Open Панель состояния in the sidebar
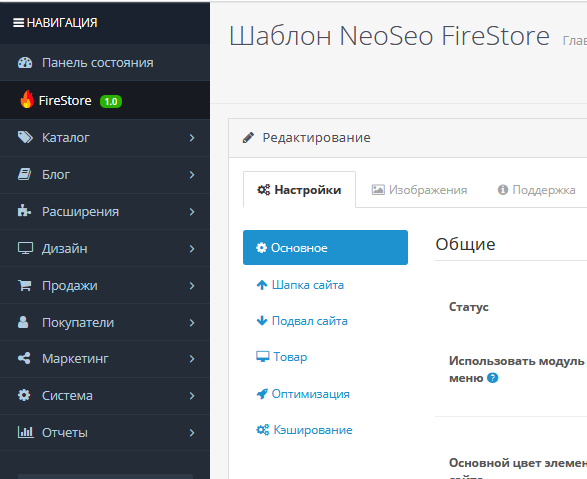The image size is (587, 479). click(x=105, y=62)
